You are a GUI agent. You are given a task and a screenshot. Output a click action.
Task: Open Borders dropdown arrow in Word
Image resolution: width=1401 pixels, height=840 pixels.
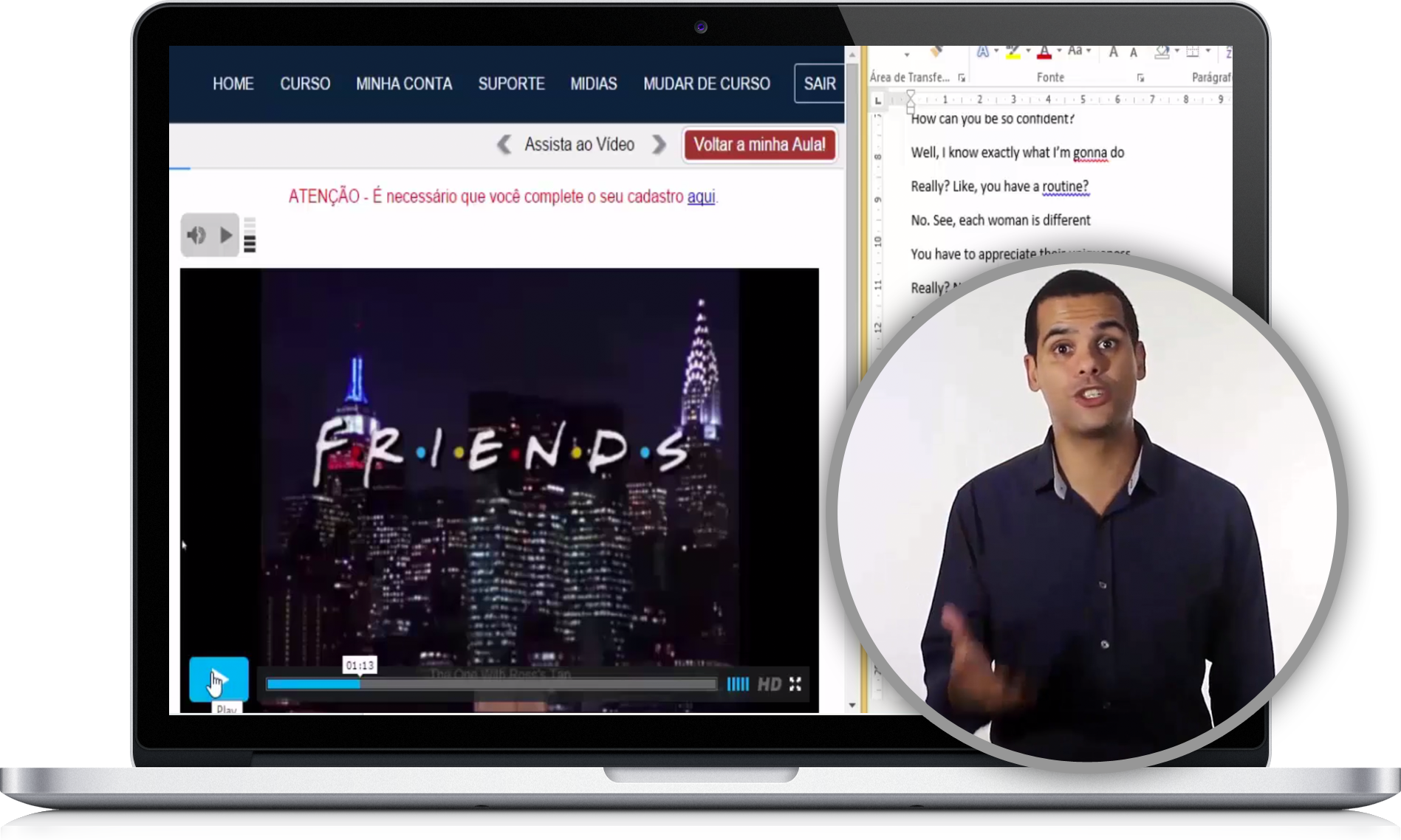pyautogui.click(x=1208, y=51)
